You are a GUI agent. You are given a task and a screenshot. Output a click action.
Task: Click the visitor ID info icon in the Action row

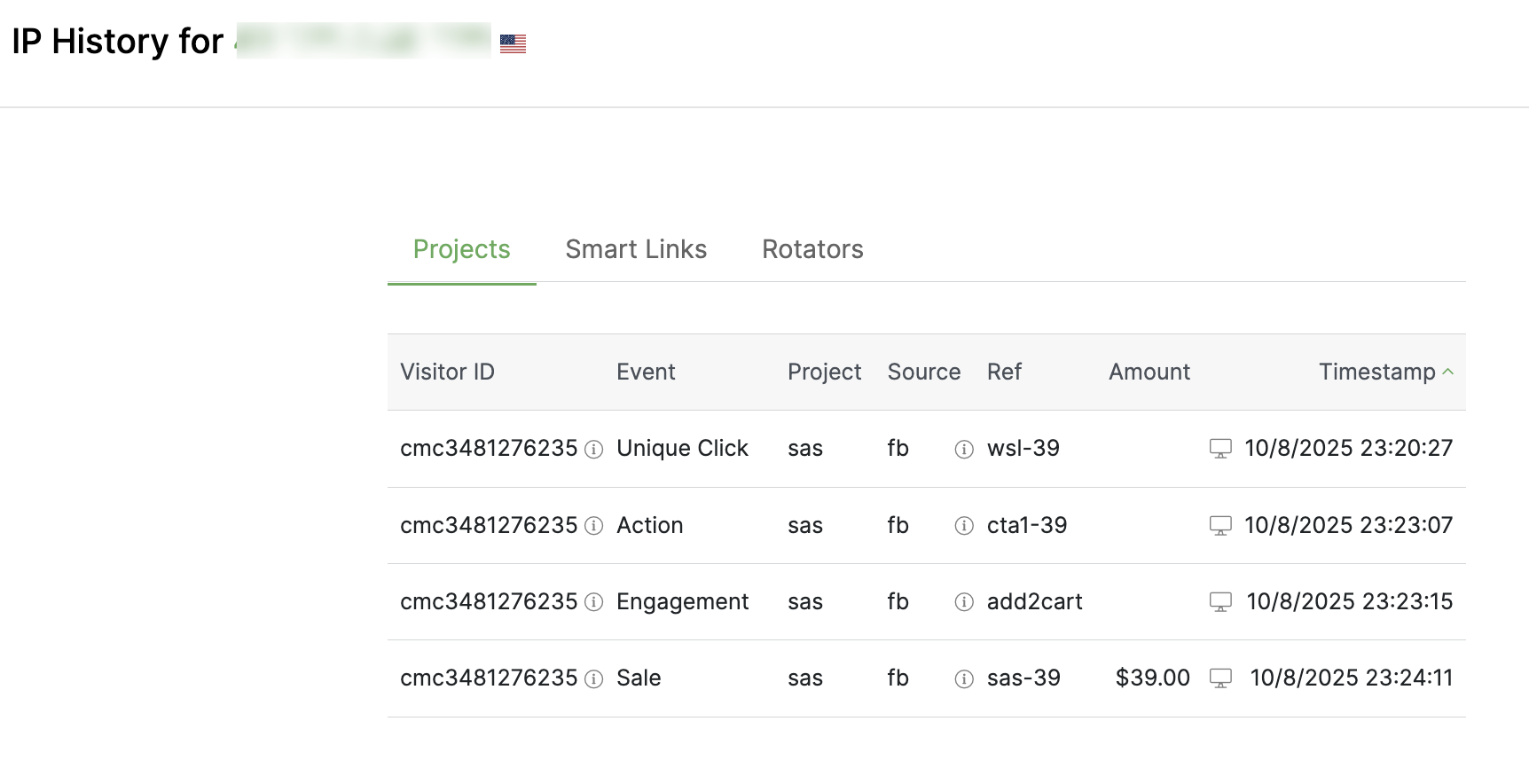[594, 526]
